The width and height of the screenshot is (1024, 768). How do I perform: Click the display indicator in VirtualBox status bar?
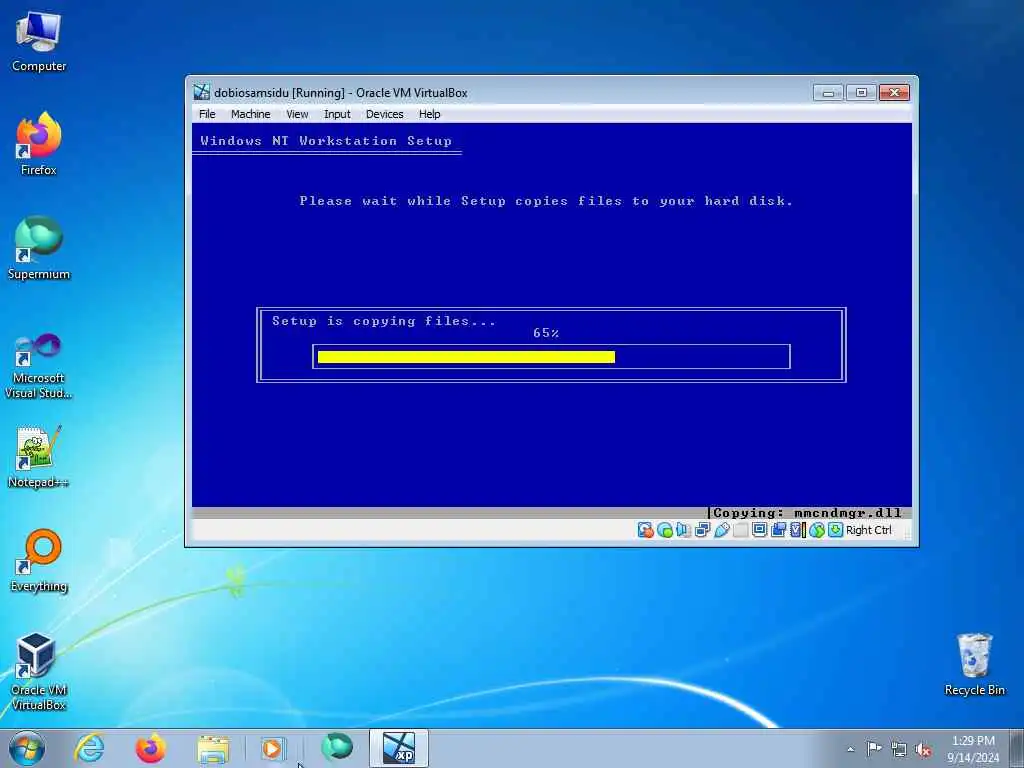click(759, 530)
